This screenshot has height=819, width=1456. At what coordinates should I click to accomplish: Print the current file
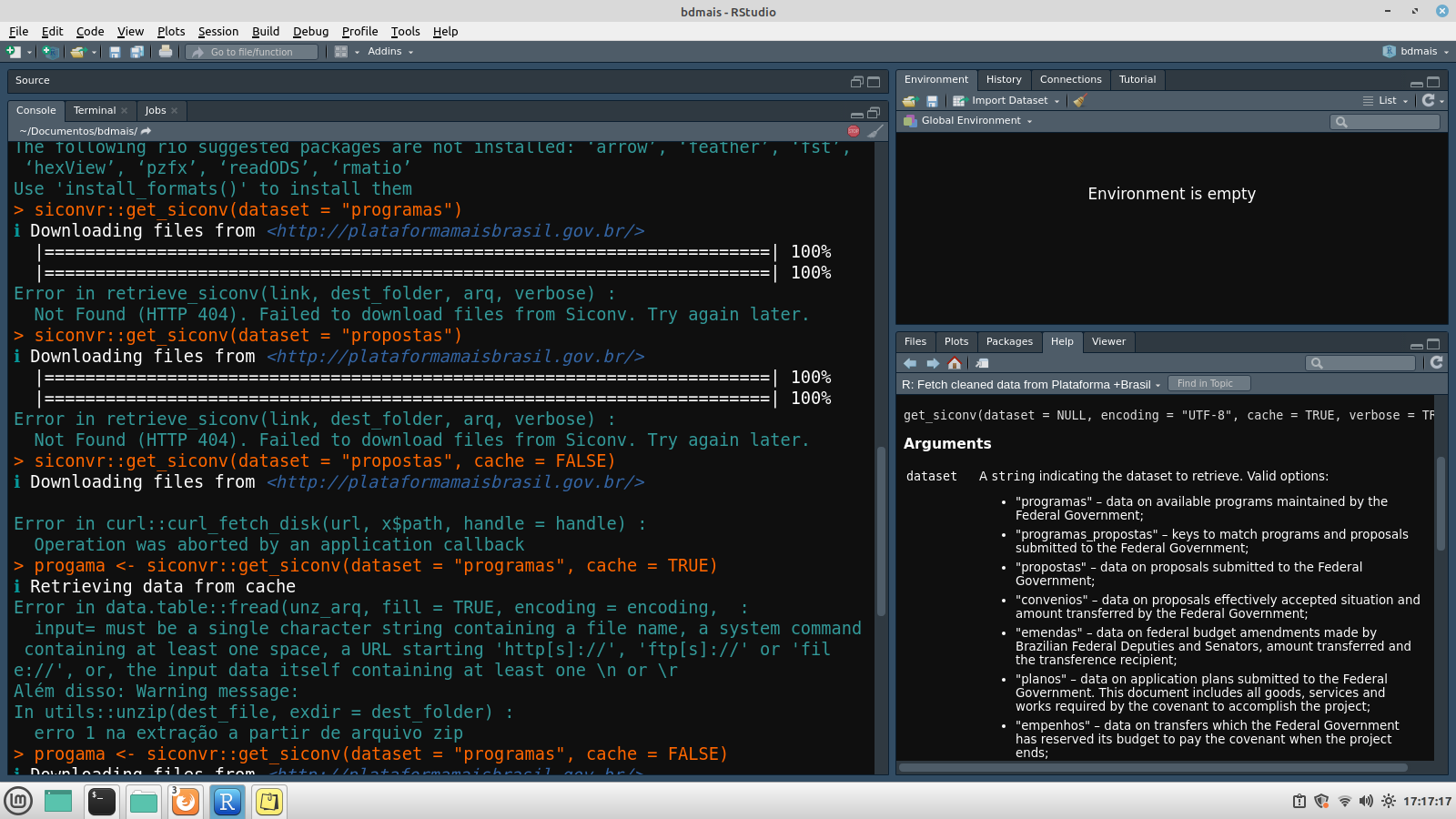point(166,52)
